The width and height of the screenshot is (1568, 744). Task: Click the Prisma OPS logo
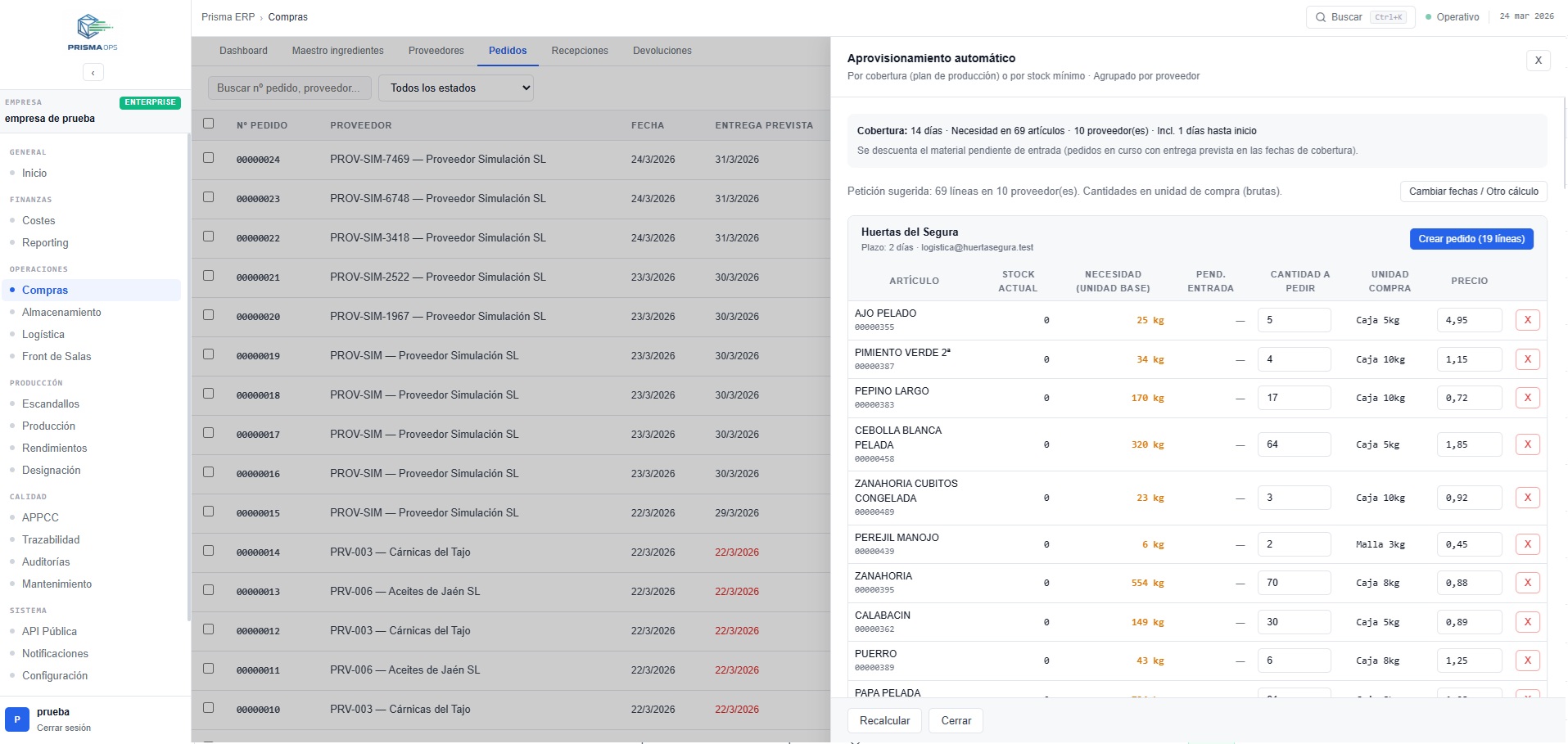coord(93,32)
